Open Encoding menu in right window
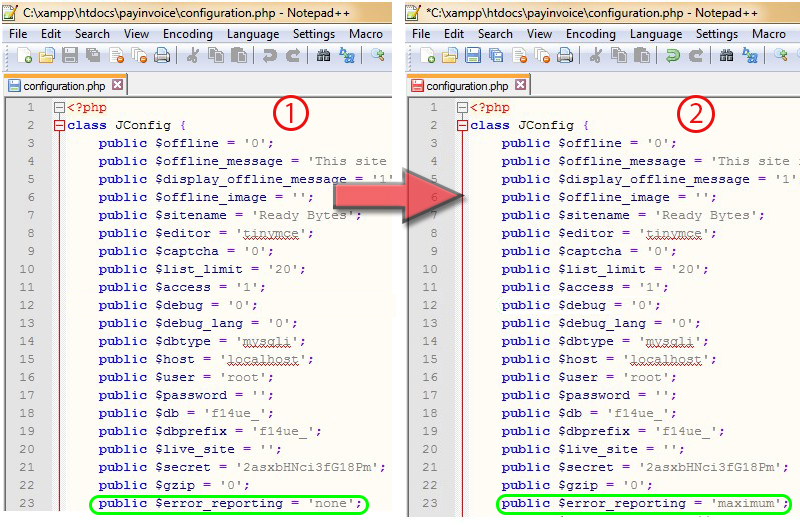This screenshot has height=525, width=800. click(591, 34)
